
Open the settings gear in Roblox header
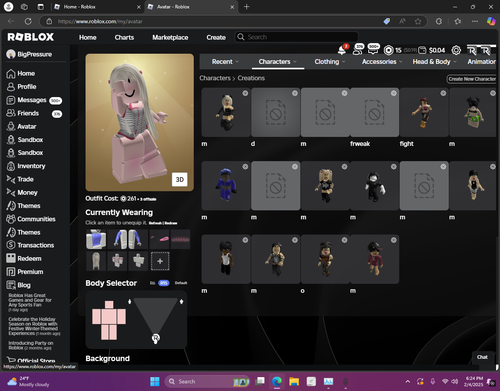456,50
